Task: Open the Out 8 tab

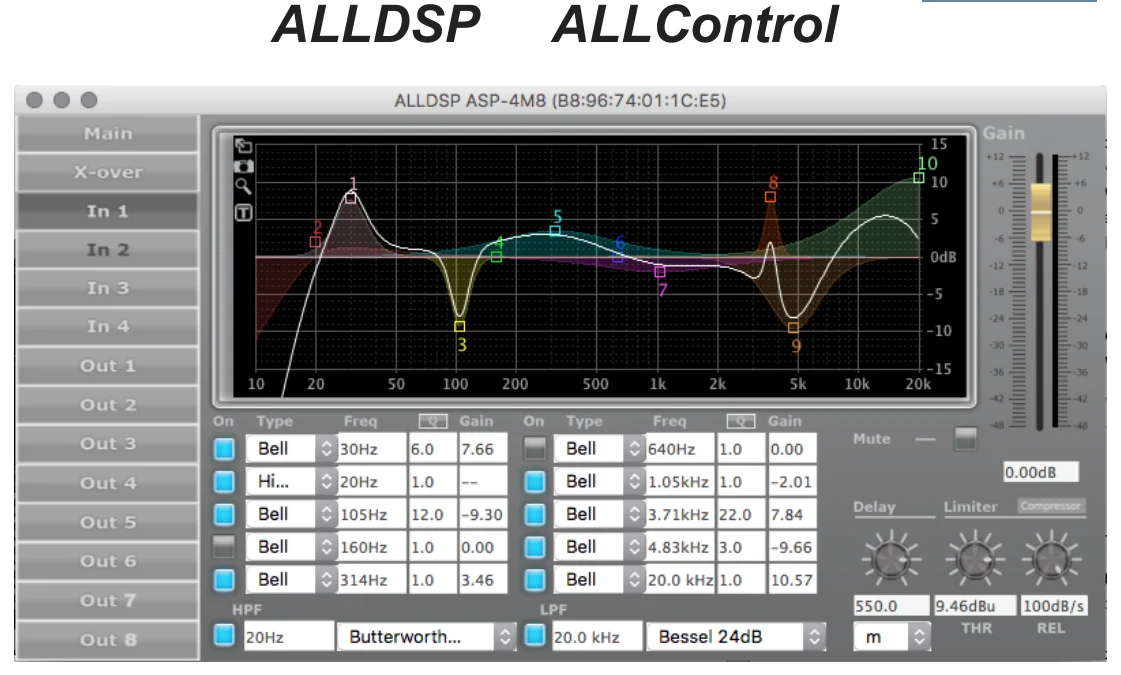Action: coord(107,640)
